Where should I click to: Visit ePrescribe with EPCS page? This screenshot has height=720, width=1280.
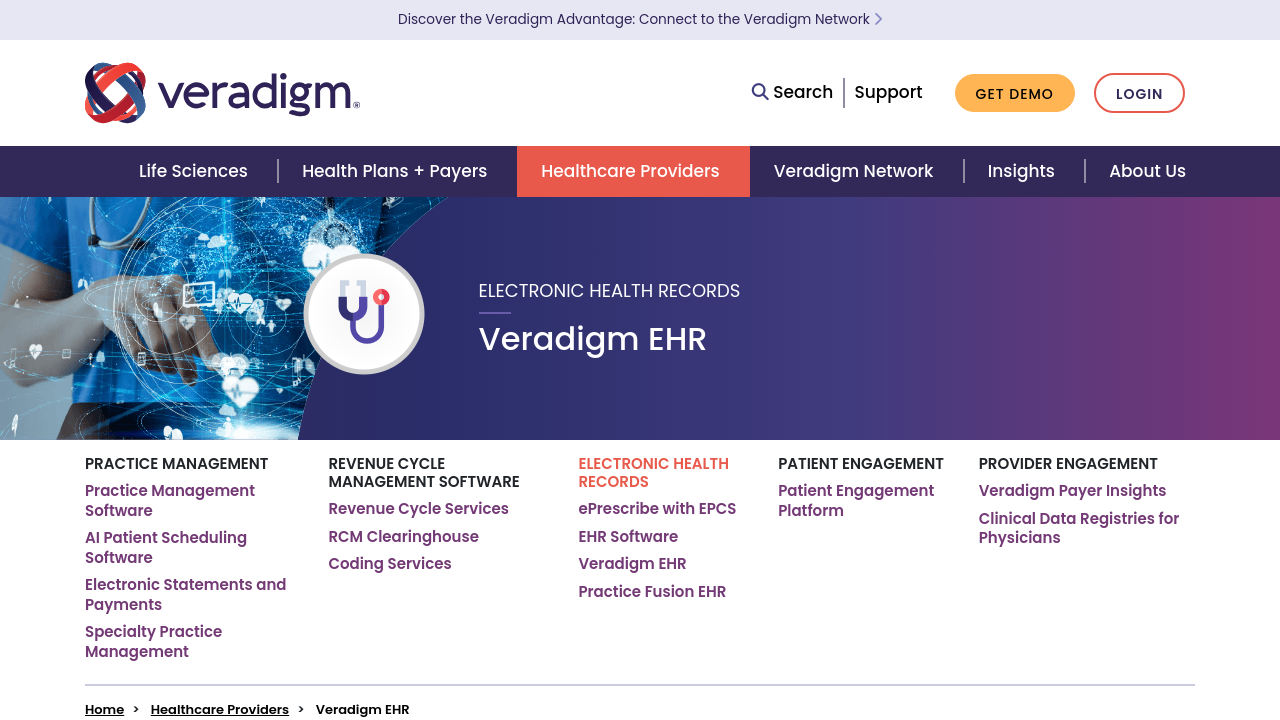point(657,509)
